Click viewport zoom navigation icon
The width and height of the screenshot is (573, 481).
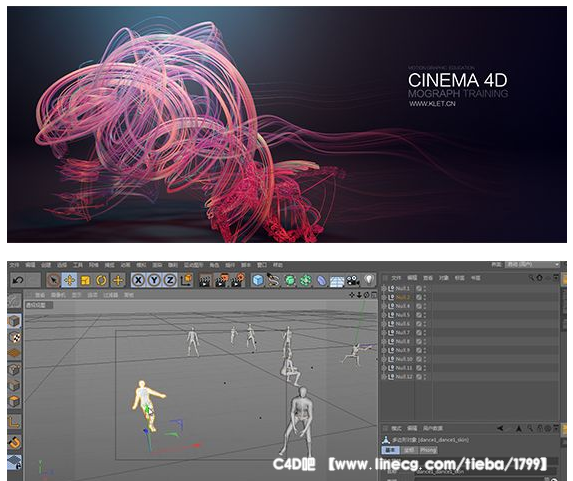(359, 295)
